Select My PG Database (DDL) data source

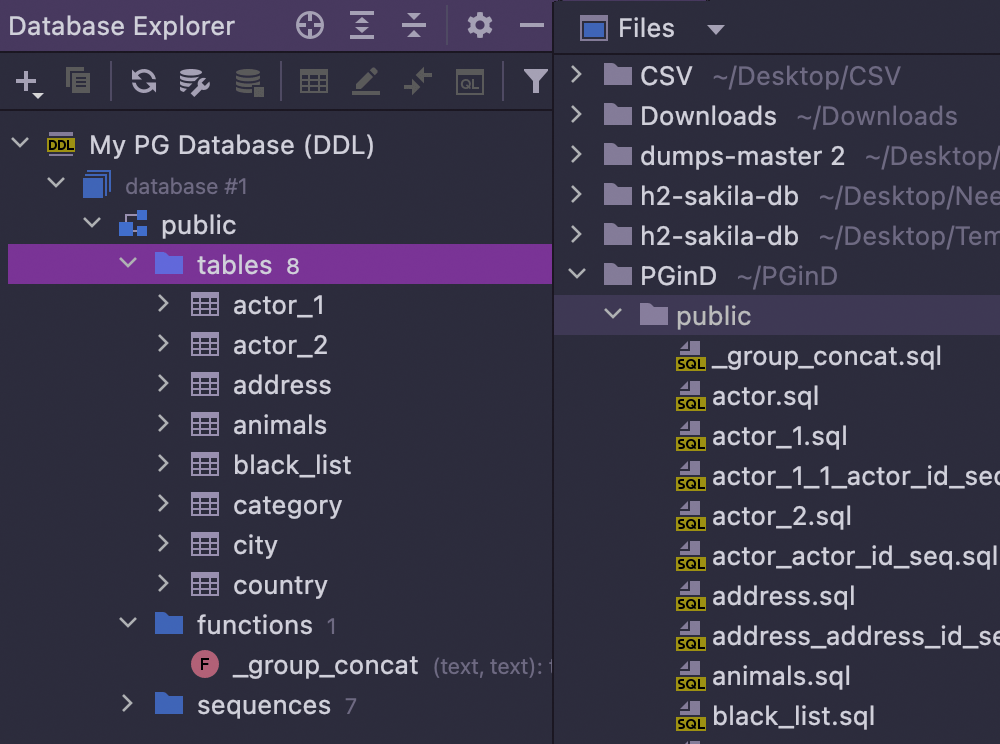point(231,145)
